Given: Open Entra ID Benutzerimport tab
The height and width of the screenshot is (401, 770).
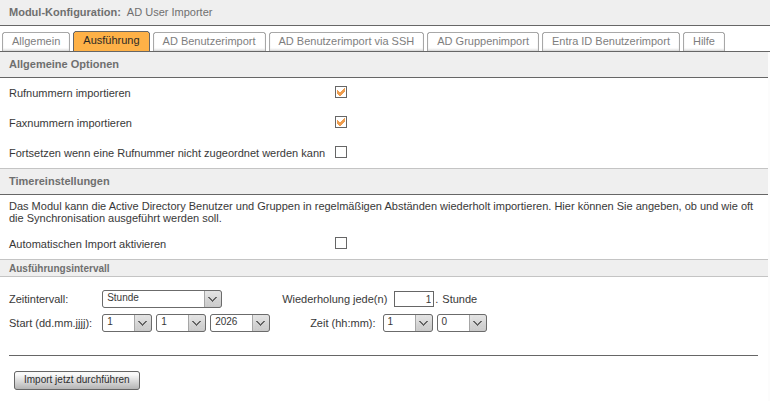Looking at the screenshot, I should (610, 42).
